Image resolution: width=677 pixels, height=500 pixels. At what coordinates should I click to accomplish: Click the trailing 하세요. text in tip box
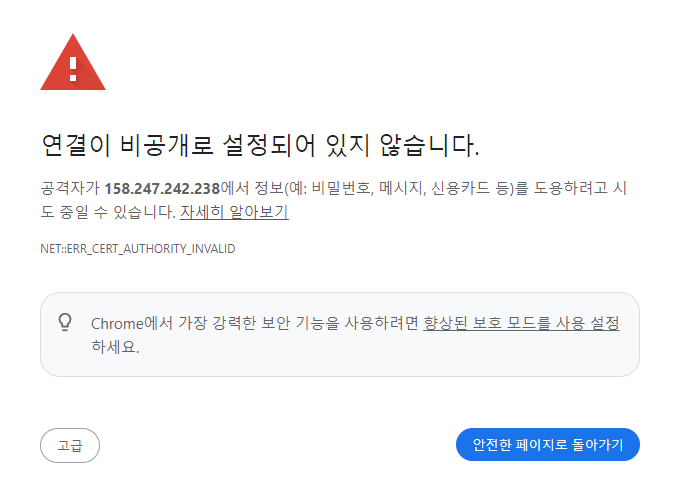tap(115, 347)
